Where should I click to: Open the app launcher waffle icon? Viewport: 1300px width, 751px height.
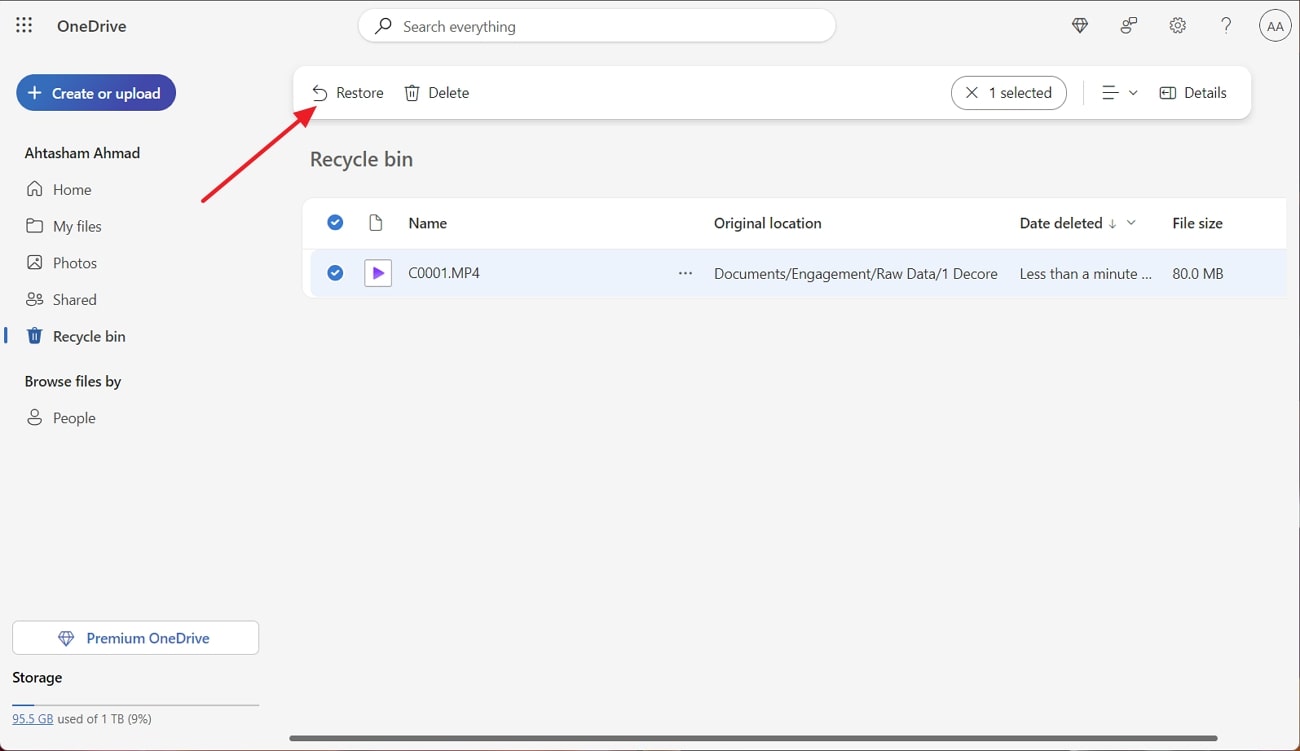point(24,25)
